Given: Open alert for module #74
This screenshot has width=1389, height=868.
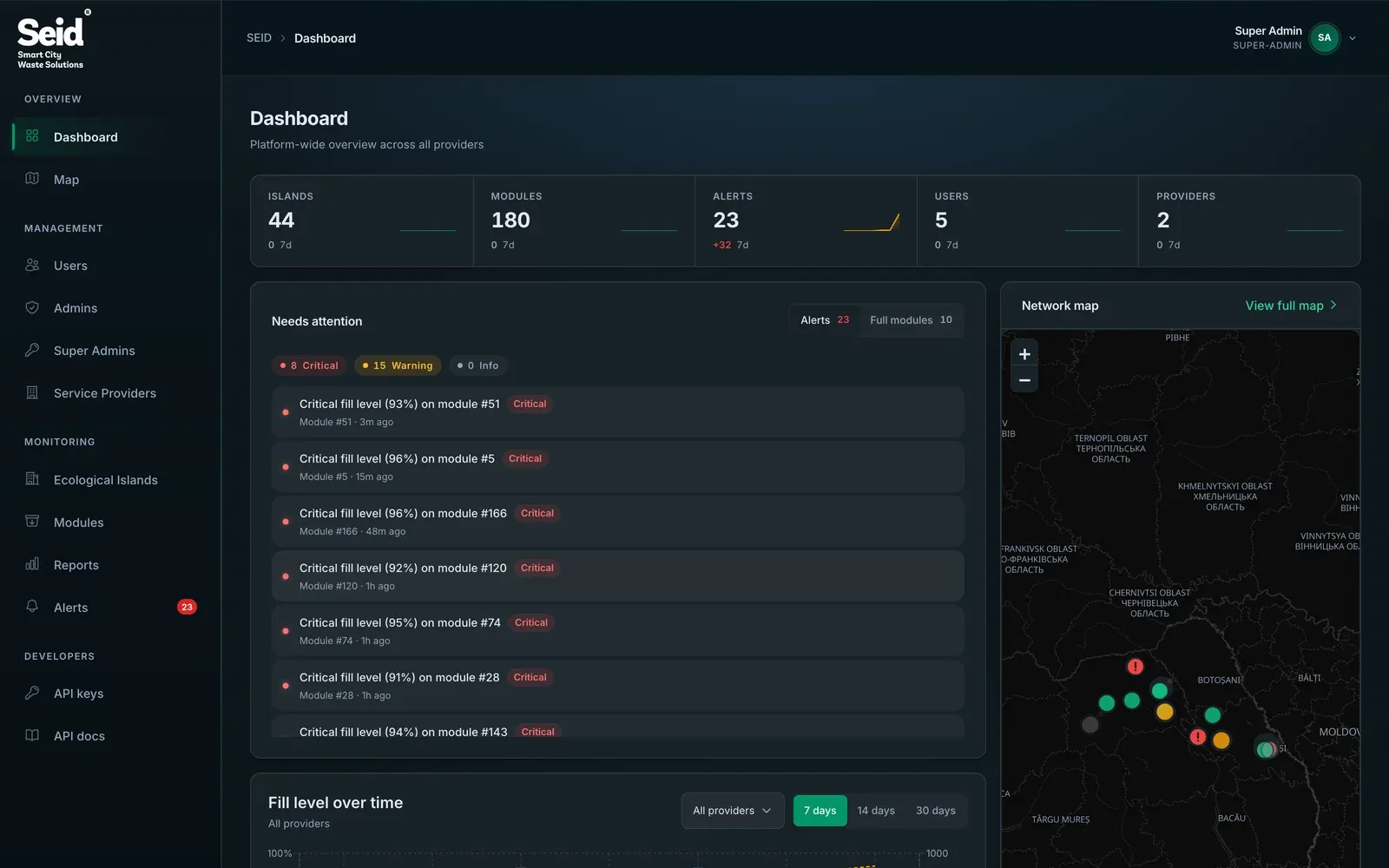Looking at the screenshot, I should click(x=617, y=631).
